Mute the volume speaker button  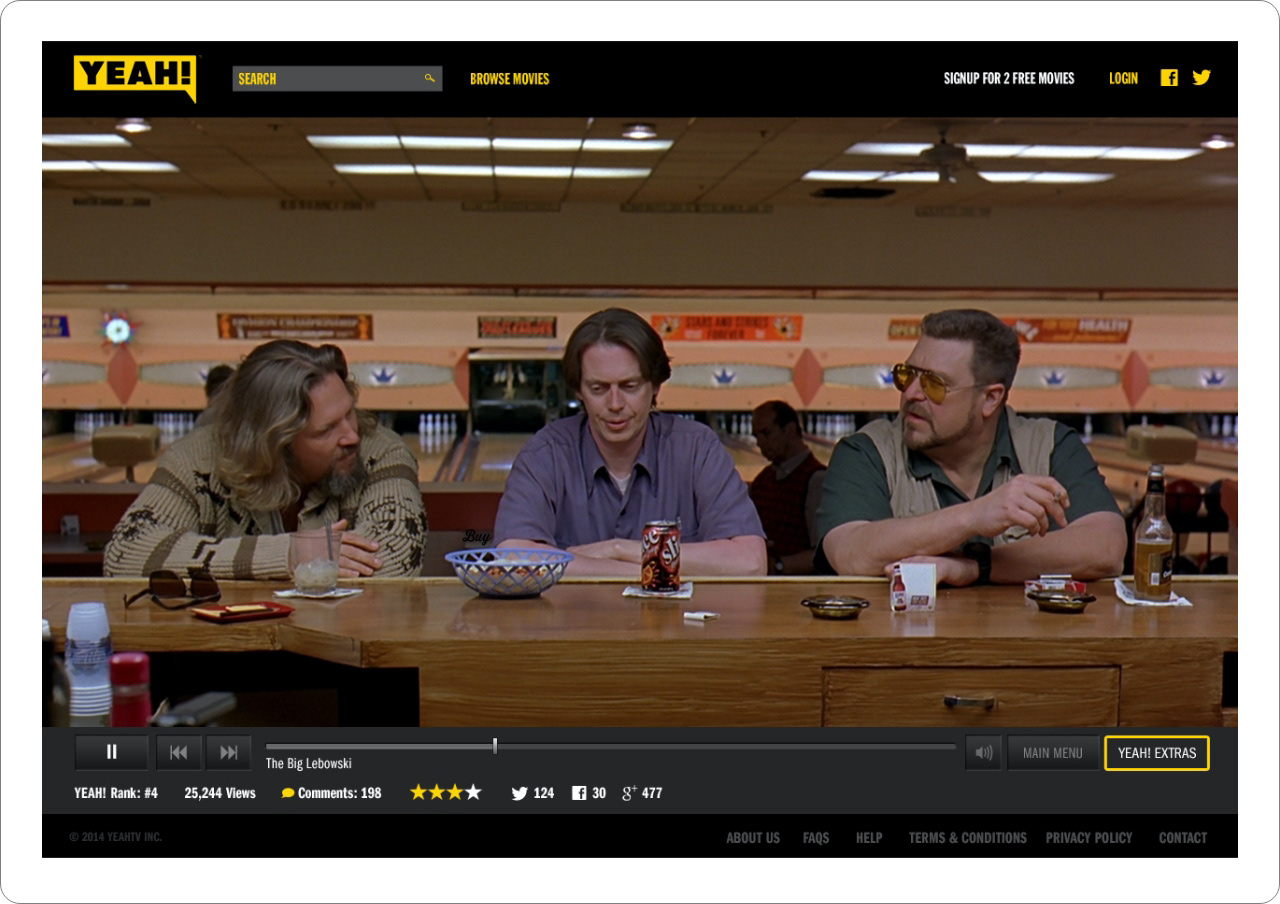[984, 752]
